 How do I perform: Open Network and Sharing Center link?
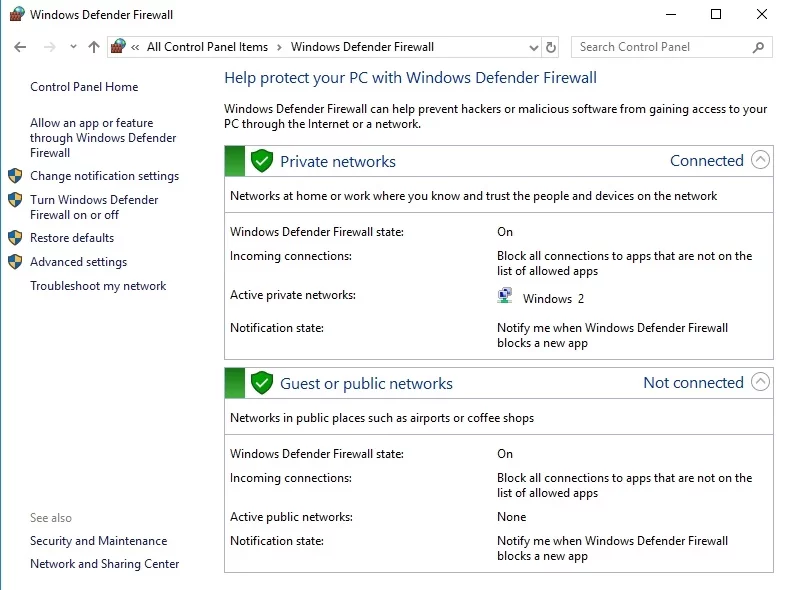tap(104, 564)
